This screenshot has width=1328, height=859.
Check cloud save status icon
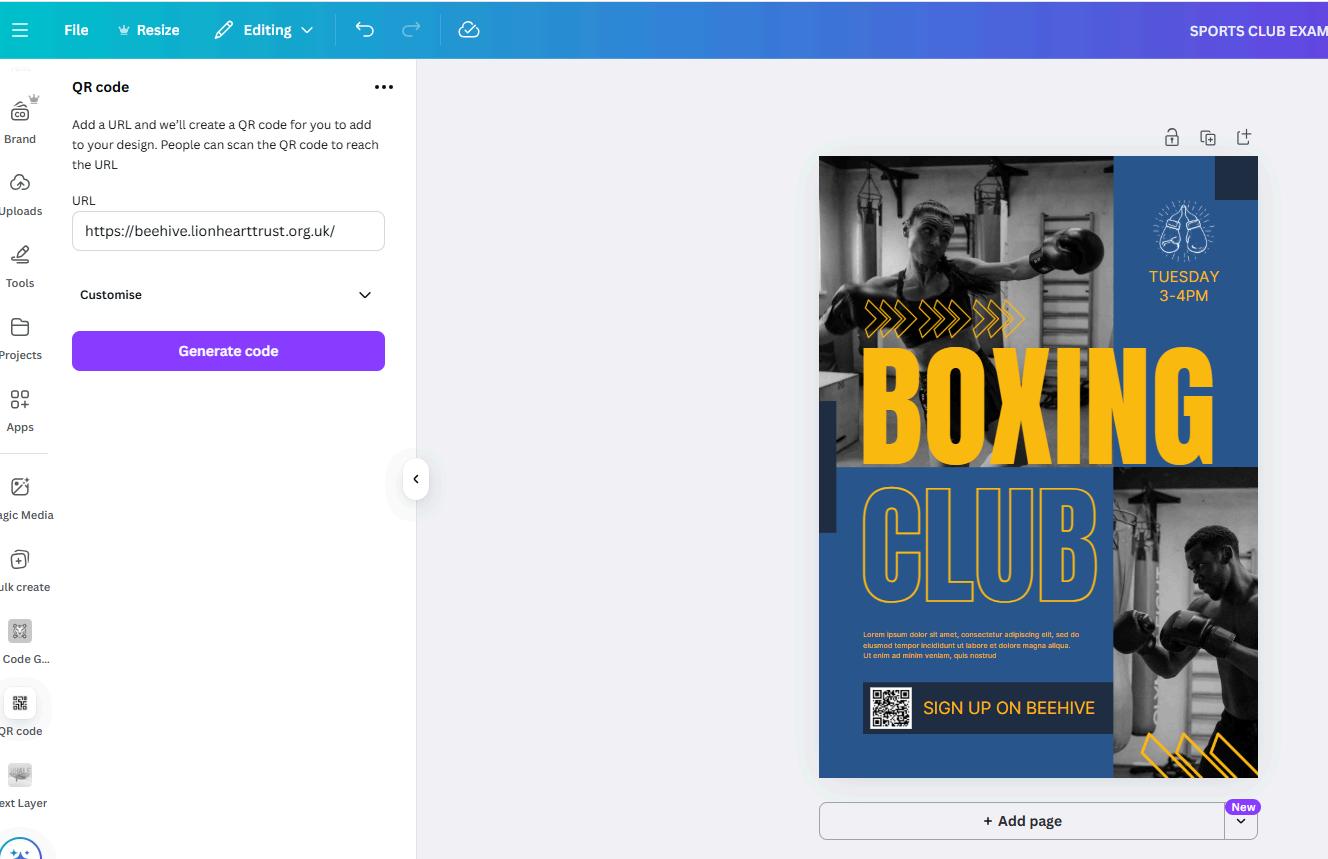tap(469, 30)
